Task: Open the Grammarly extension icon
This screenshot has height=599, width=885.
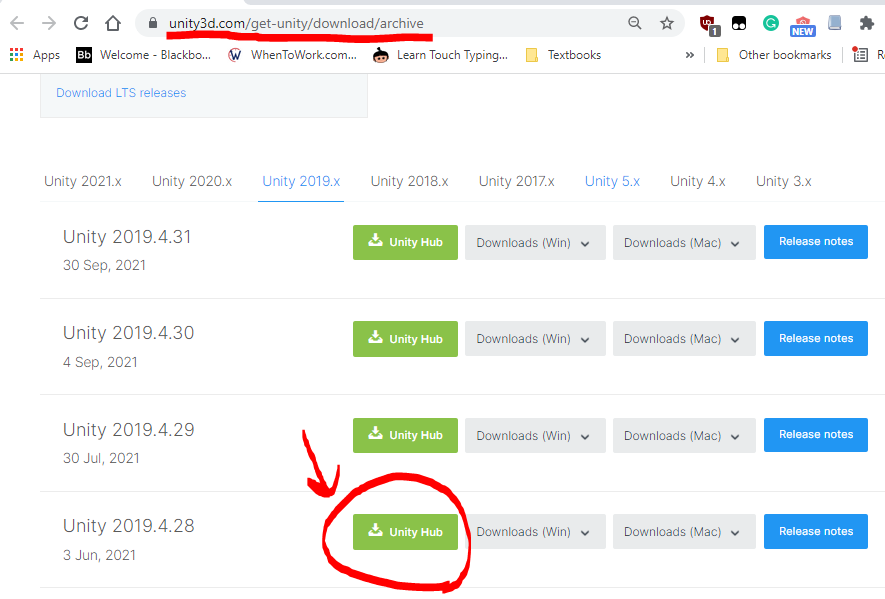Action: 771,23
